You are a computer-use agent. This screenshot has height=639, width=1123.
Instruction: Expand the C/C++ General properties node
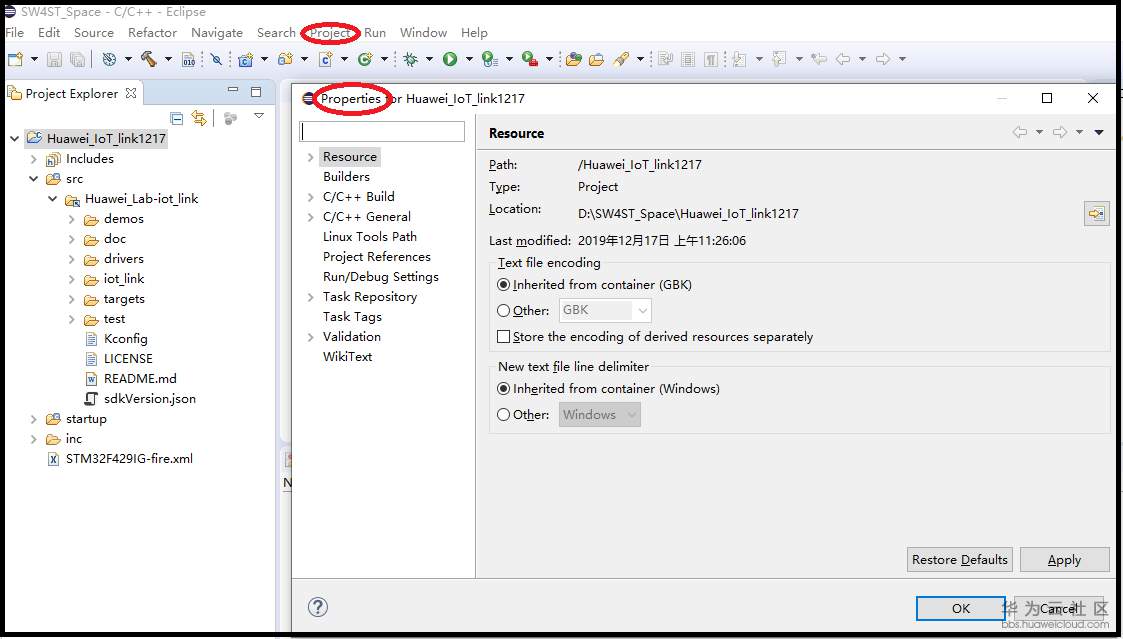point(311,217)
